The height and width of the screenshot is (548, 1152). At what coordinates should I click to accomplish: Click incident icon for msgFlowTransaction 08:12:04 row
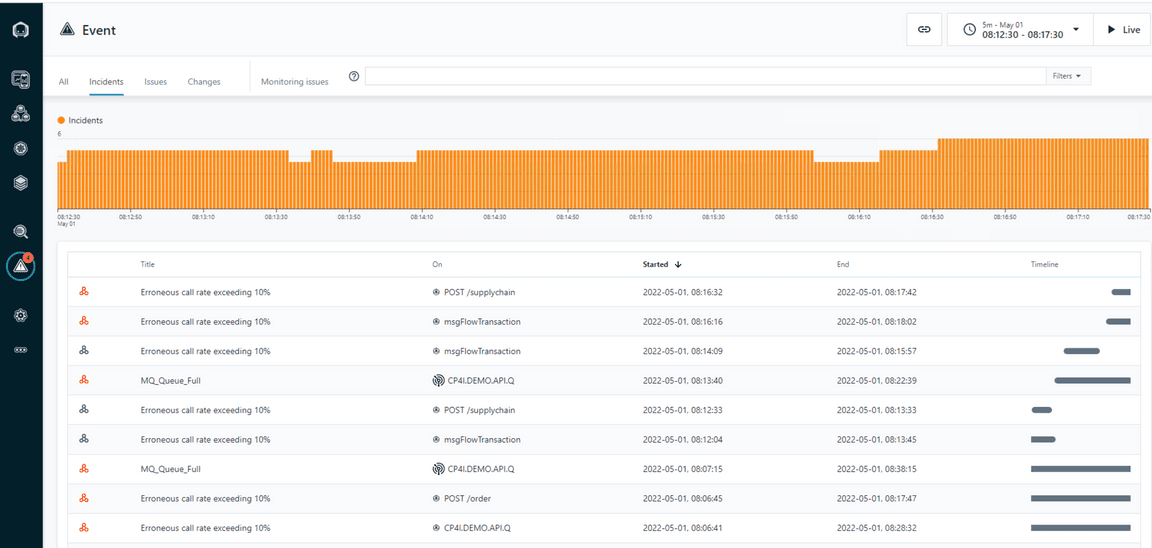(x=84, y=439)
